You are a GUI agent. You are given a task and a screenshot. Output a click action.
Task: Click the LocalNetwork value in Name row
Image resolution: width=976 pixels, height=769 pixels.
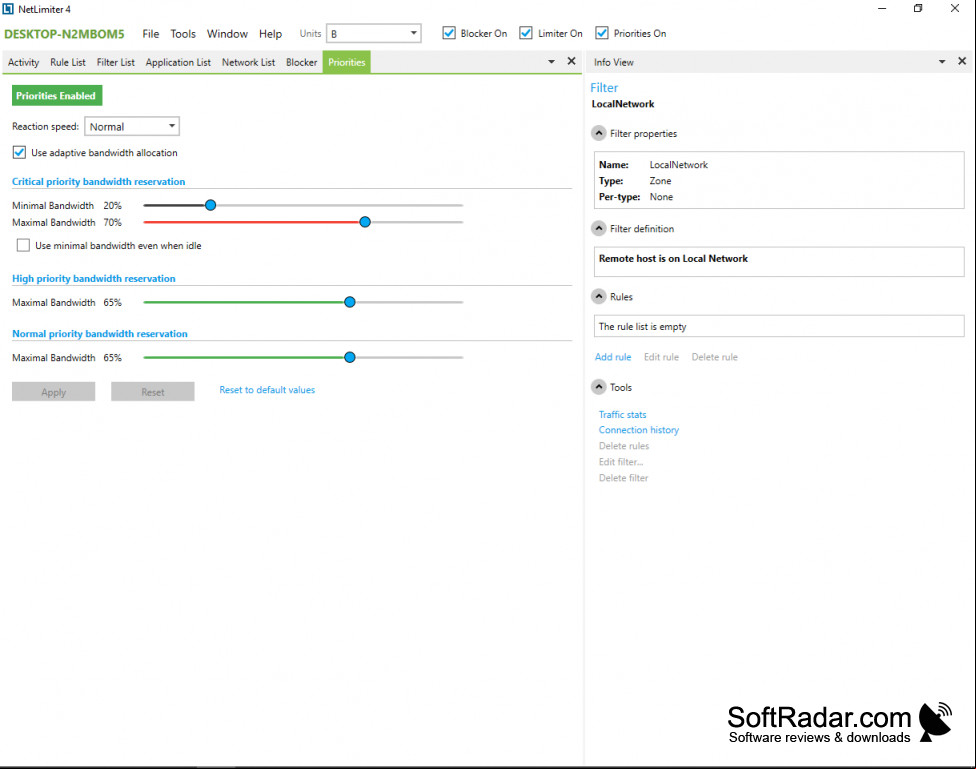point(678,165)
